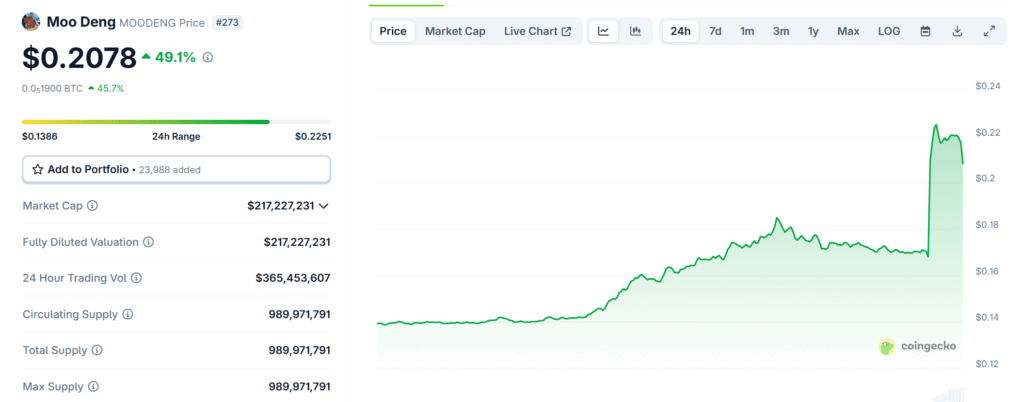Switch to the candlestick chart icon

[x=635, y=31]
